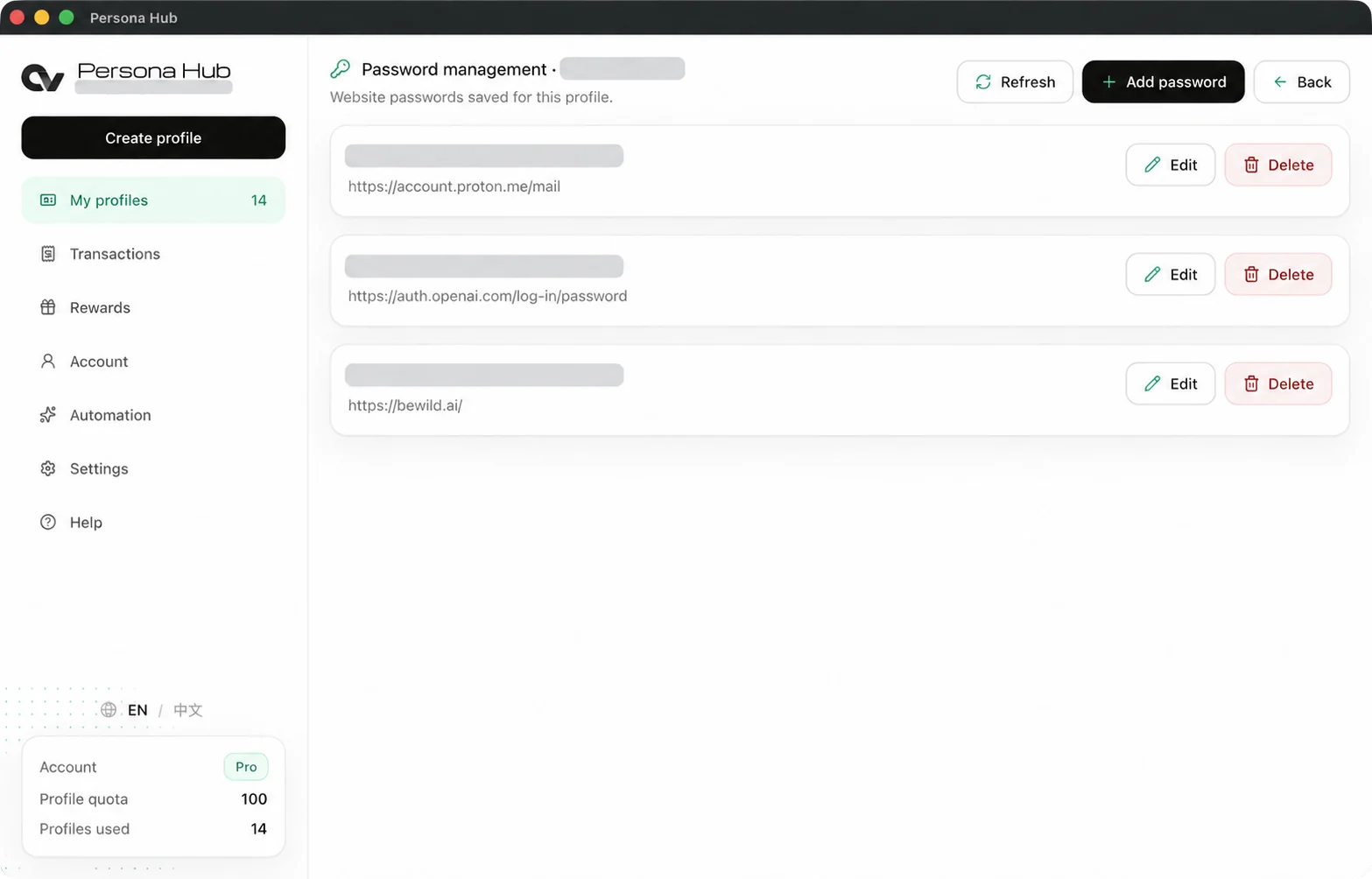The image size is (1372, 879).
Task: Click the My profiles ID card icon
Action: pyautogui.click(x=48, y=200)
